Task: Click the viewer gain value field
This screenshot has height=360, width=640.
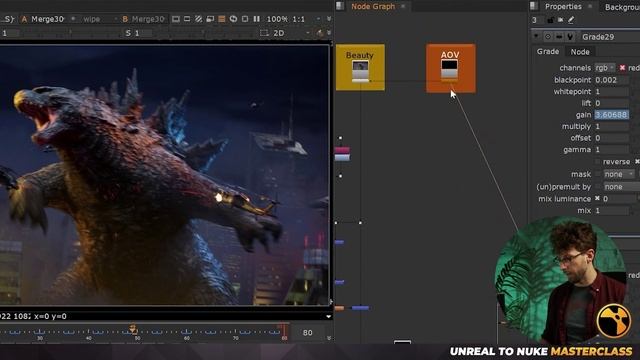Action: (10, 33)
